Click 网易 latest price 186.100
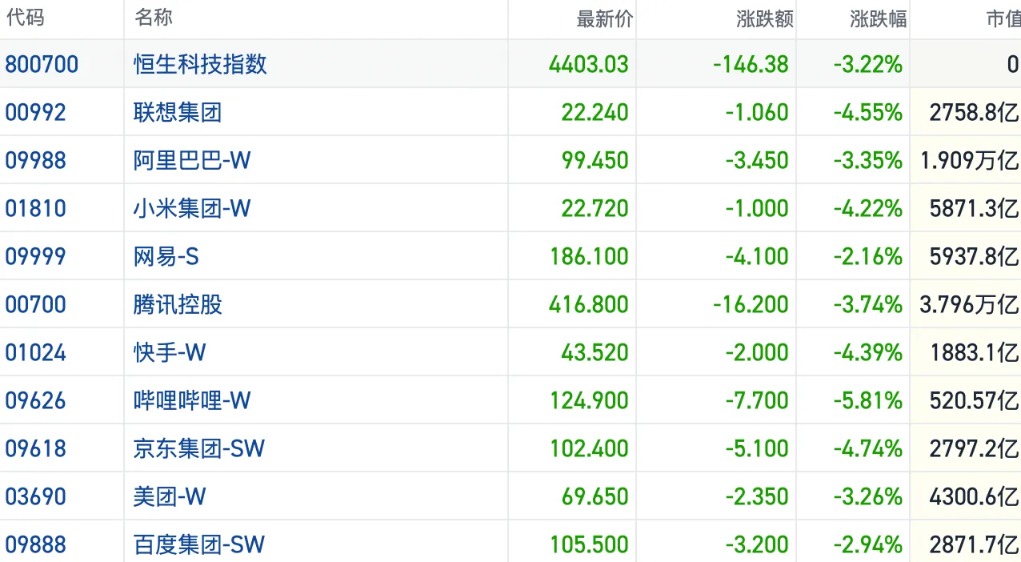The height and width of the screenshot is (562, 1021). point(589,257)
